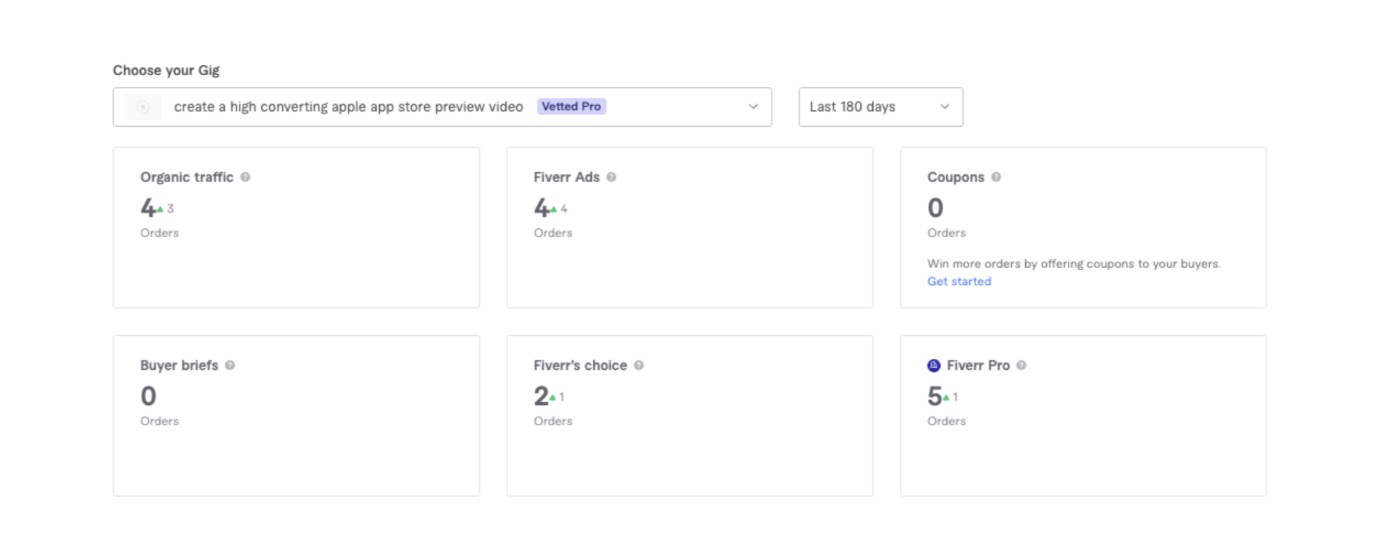This screenshot has width=1374, height=542.
Task: Click the Vetted Pro badge
Action: pyautogui.click(x=572, y=106)
